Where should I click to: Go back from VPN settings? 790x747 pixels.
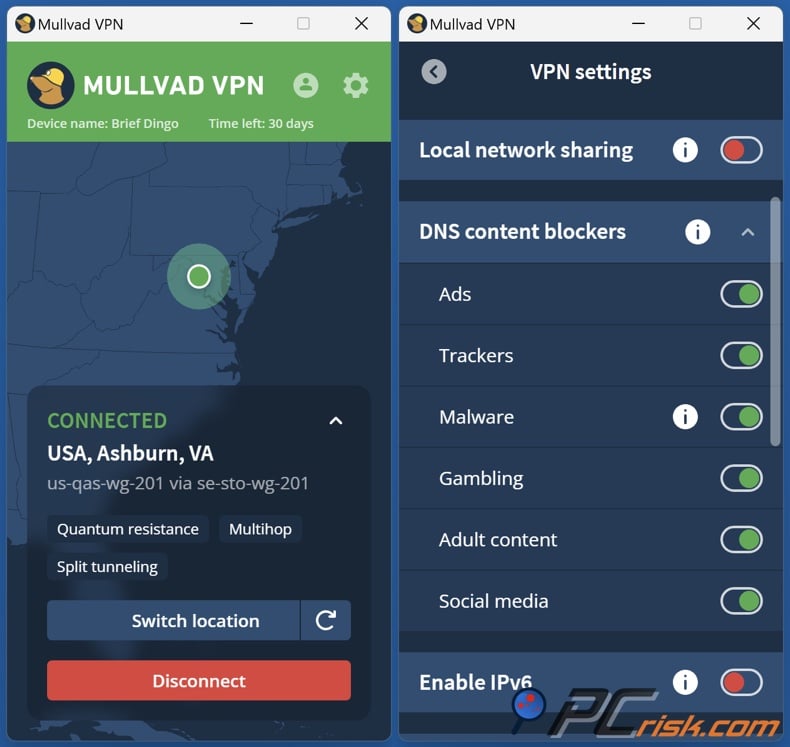point(434,72)
